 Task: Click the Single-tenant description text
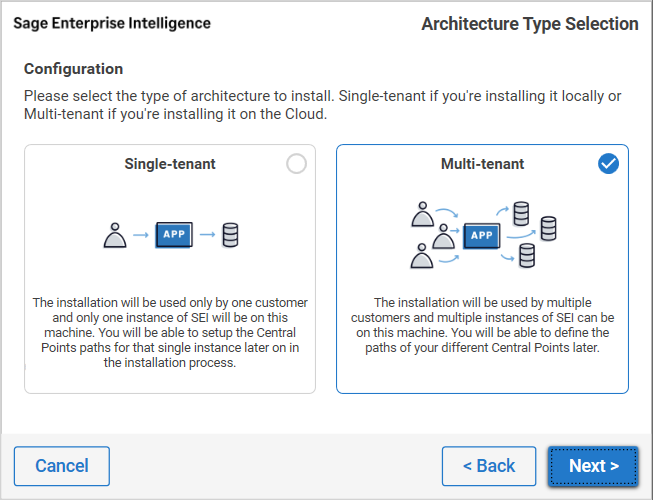(170, 333)
